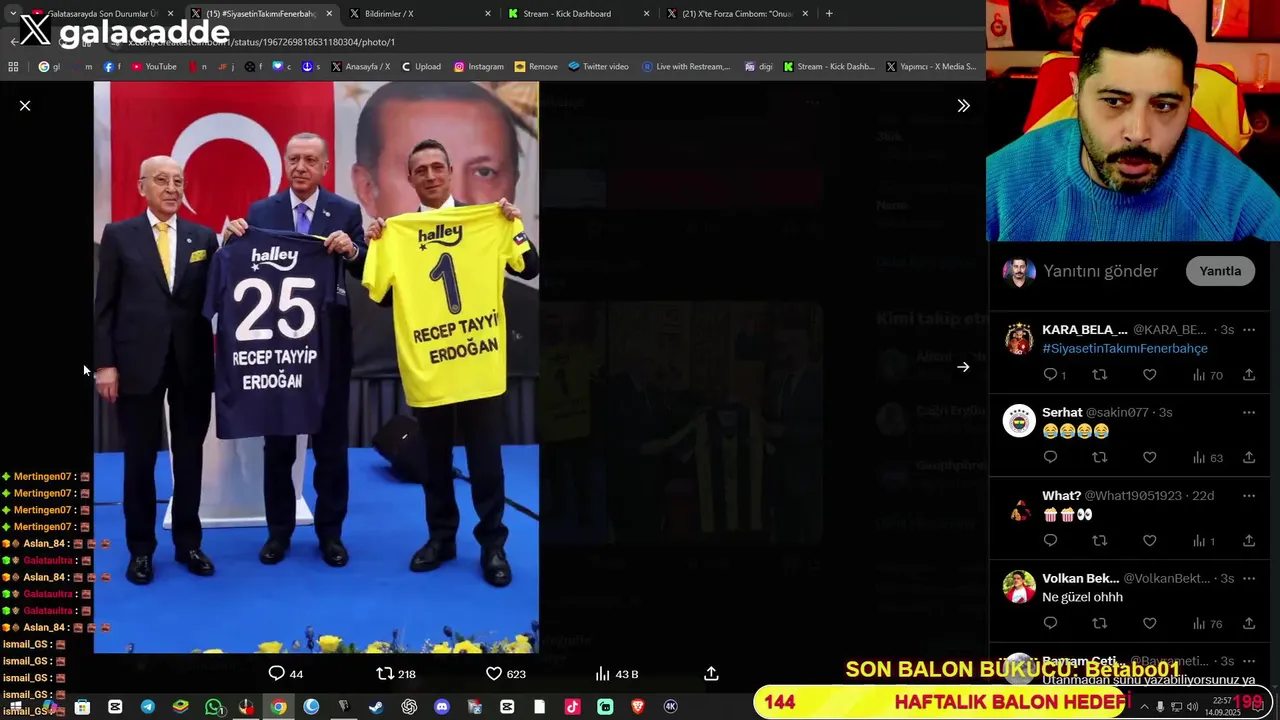Open a new browser tab with plus
This screenshot has width=1280, height=720.
(x=829, y=14)
